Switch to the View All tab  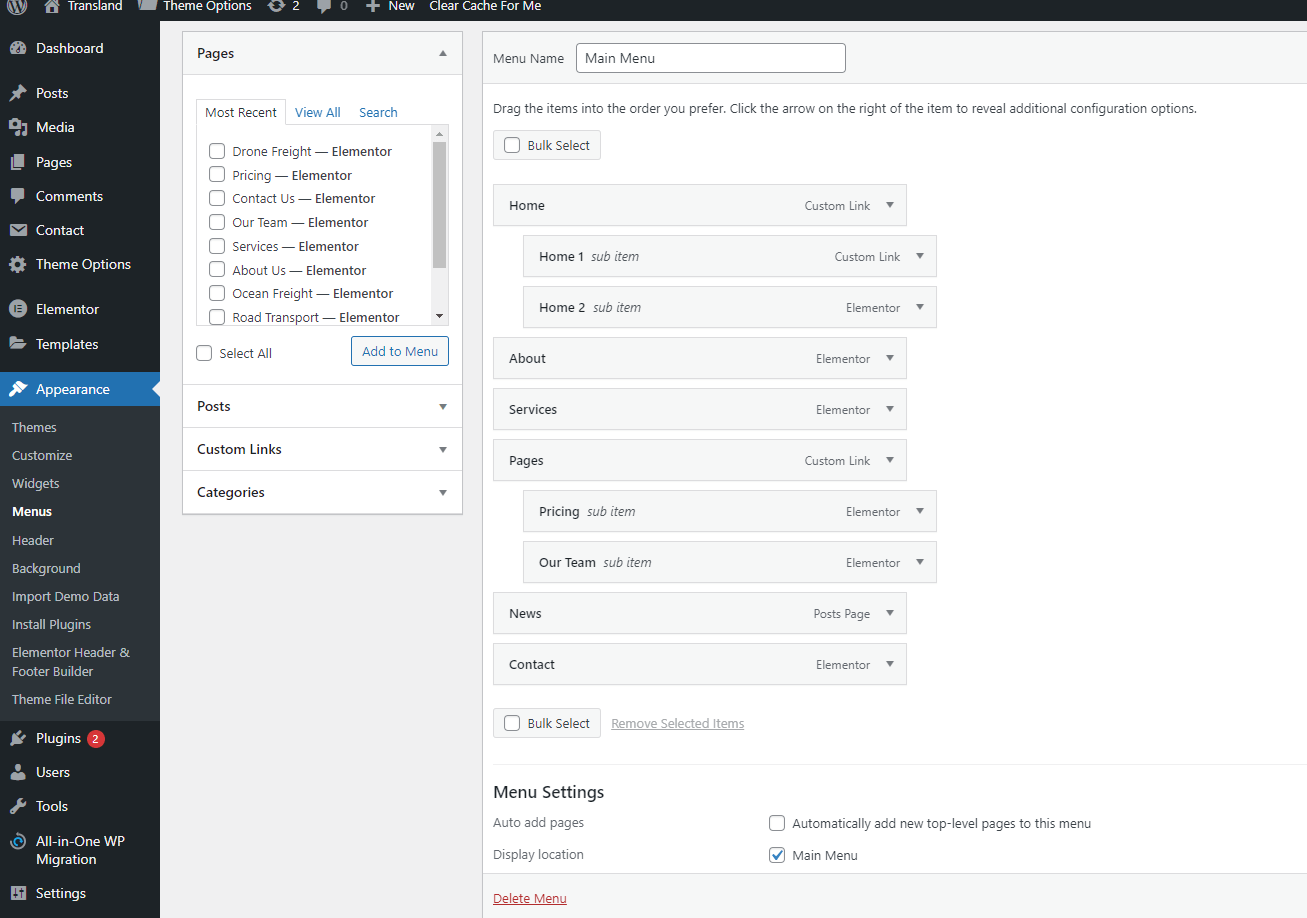click(x=317, y=112)
